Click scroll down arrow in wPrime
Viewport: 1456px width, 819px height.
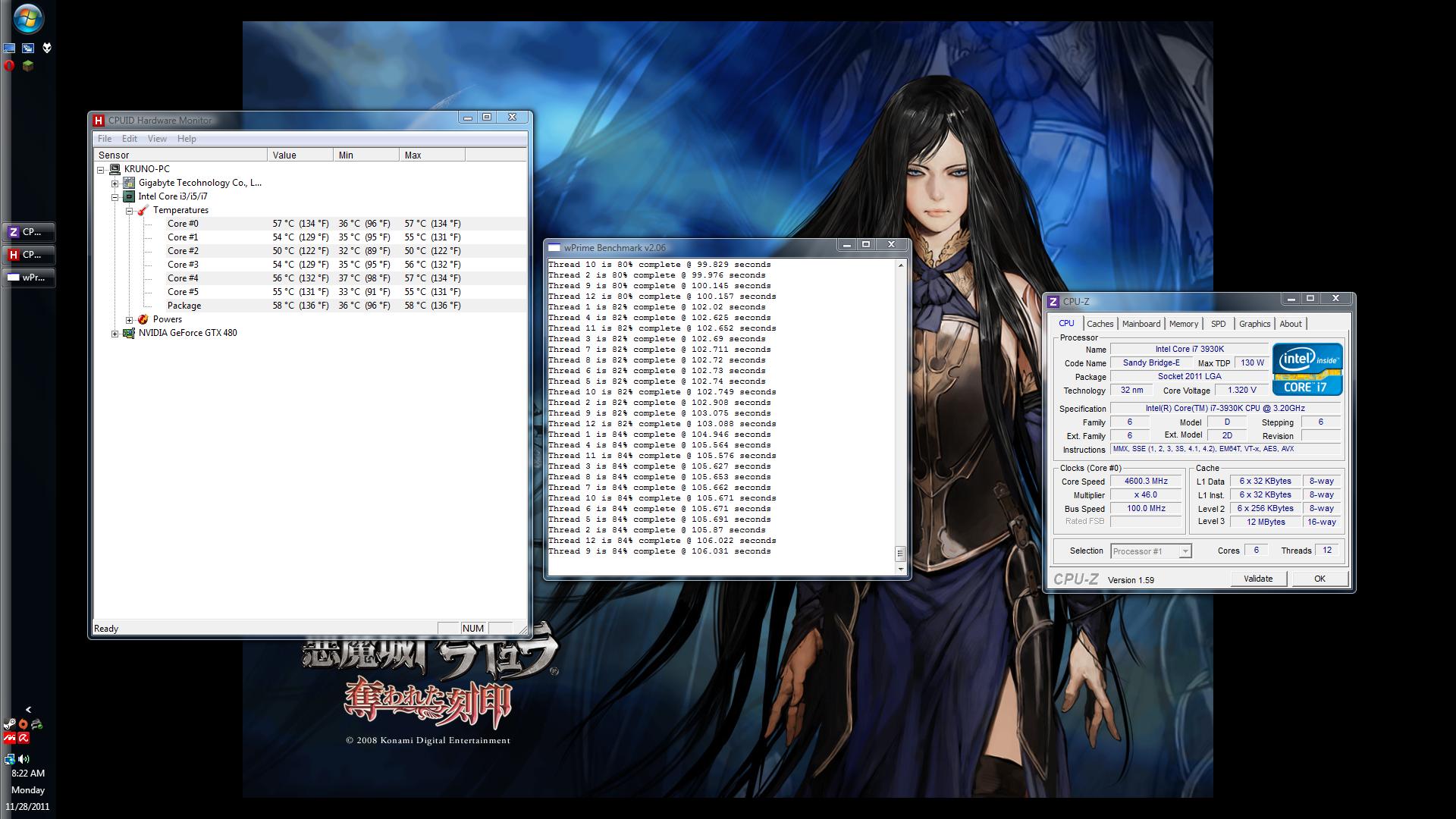point(901,569)
